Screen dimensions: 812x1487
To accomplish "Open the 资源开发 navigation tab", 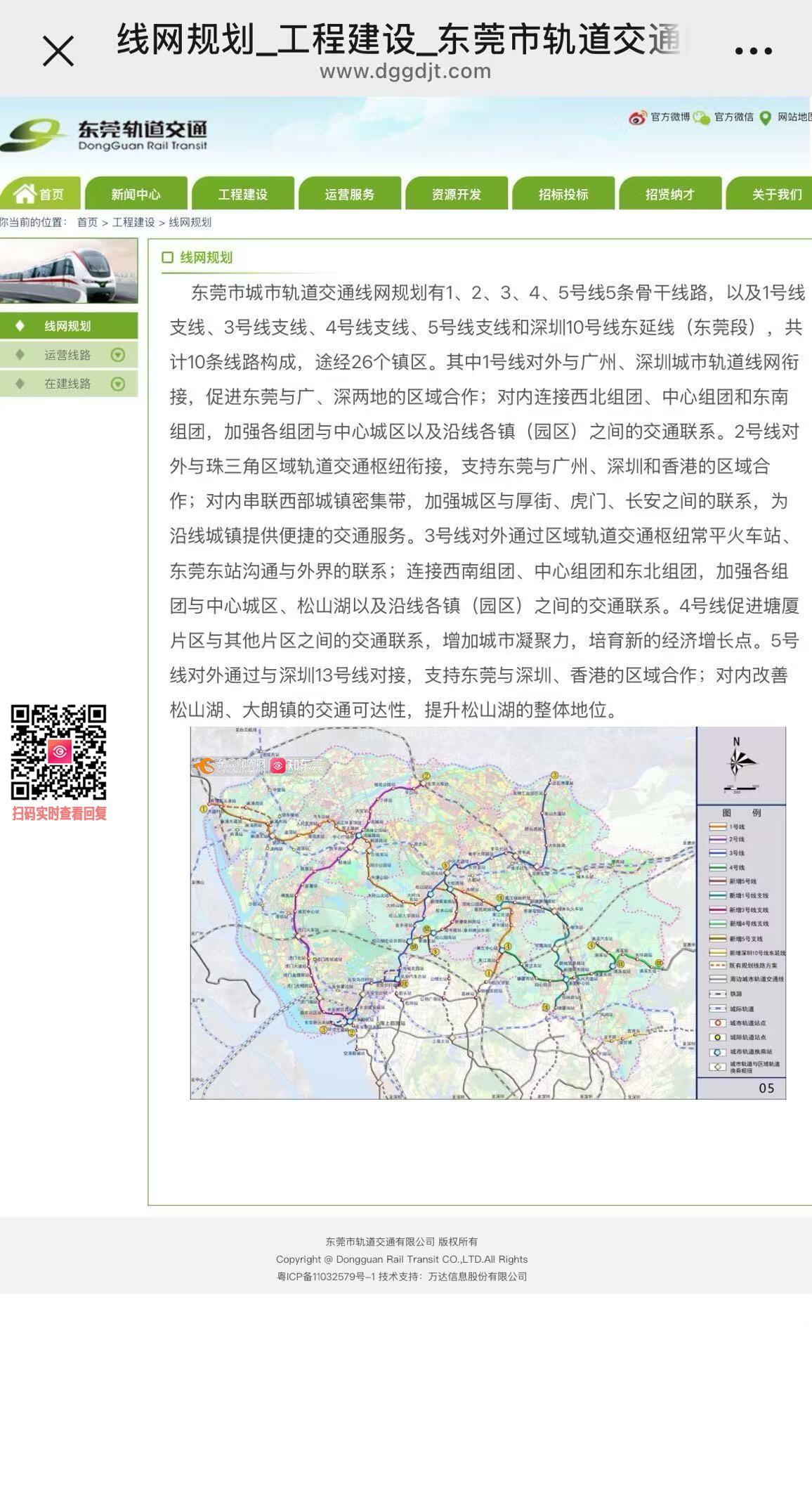I will click(456, 195).
